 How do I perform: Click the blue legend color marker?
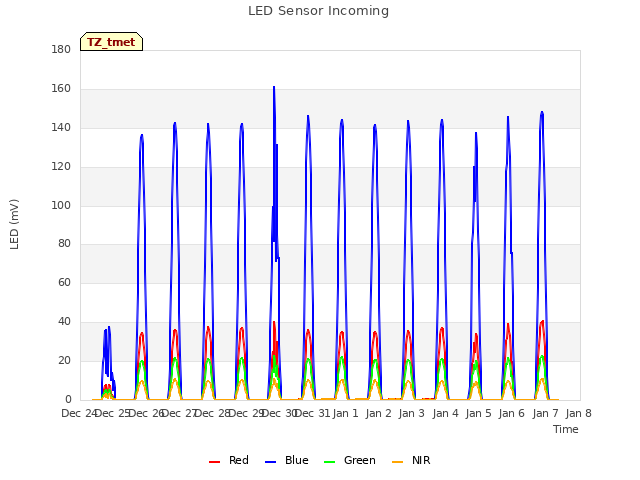point(271,462)
